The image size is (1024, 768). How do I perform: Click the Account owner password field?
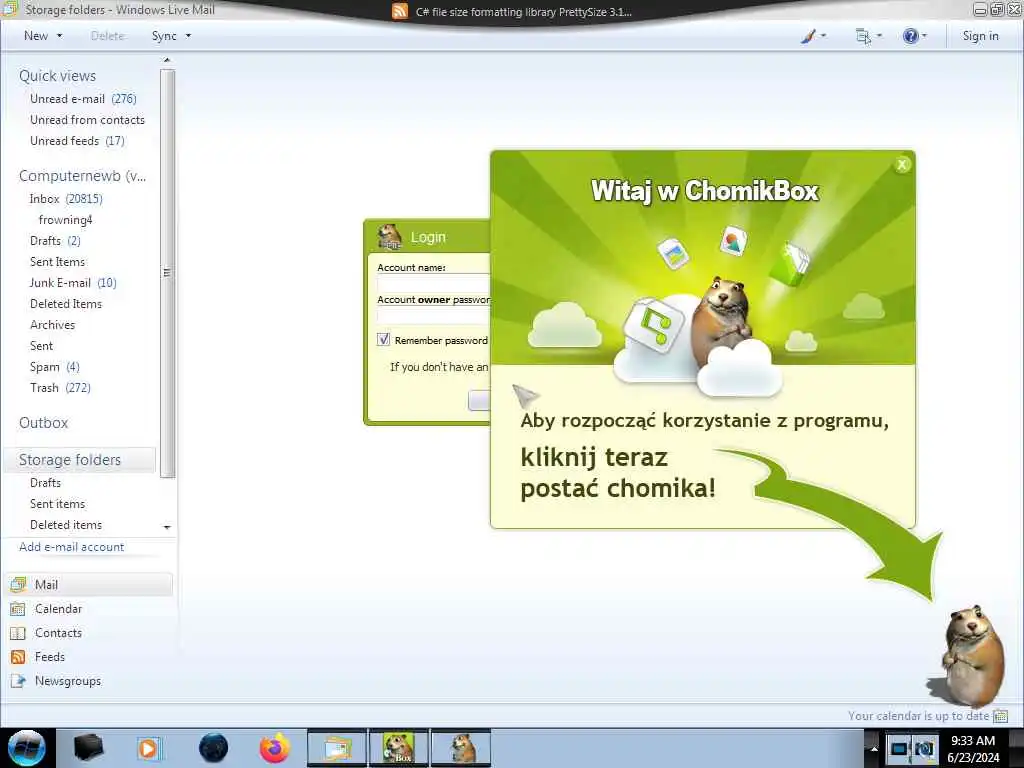(x=434, y=315)
